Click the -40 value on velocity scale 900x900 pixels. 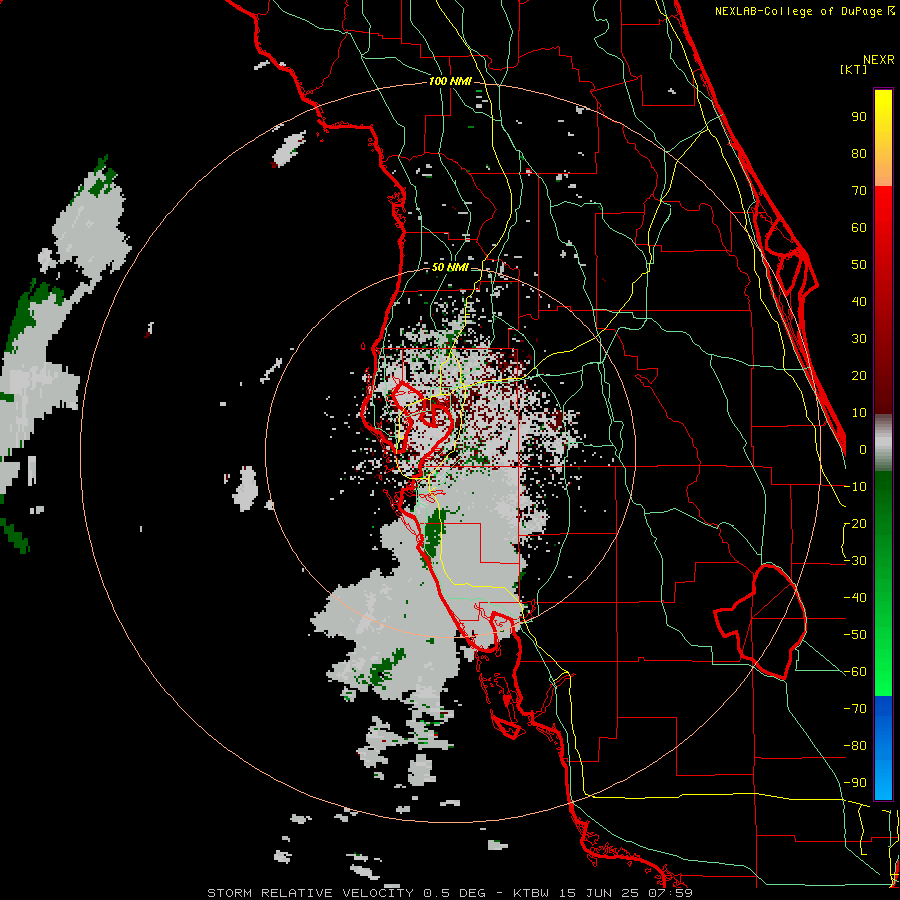pos(855,598)
